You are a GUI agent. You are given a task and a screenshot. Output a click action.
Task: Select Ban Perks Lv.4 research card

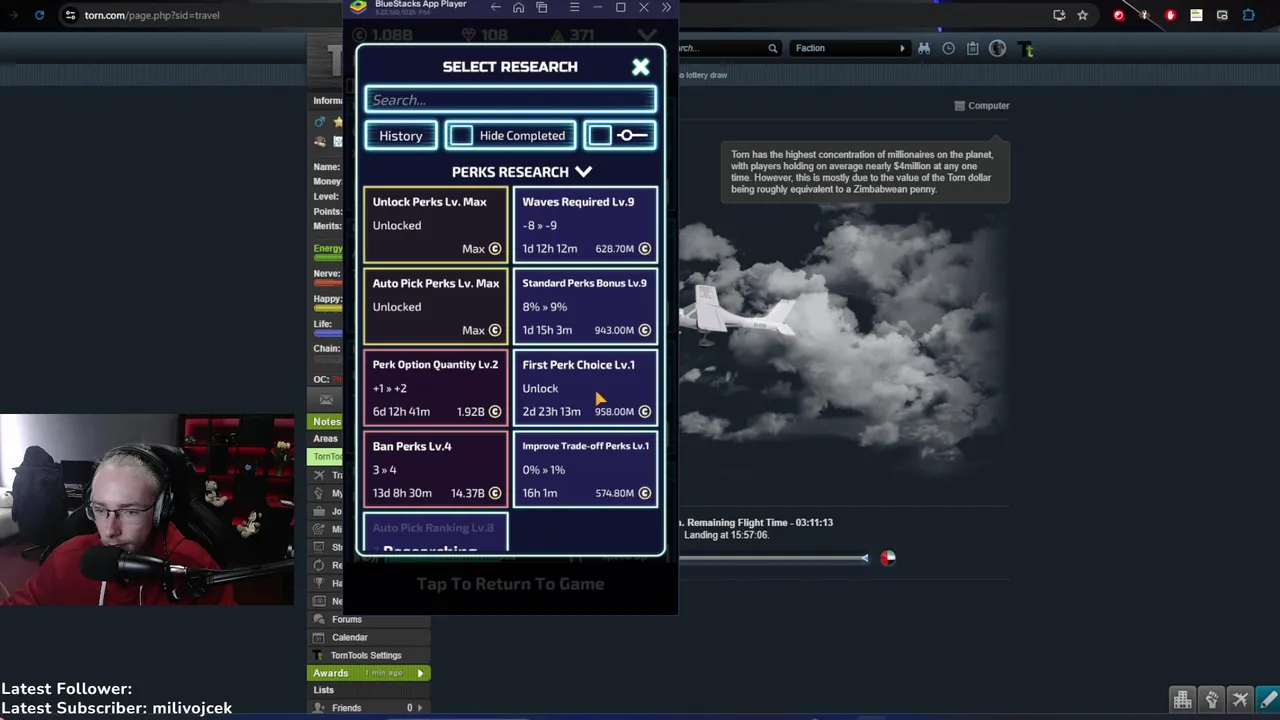(436, 469)
